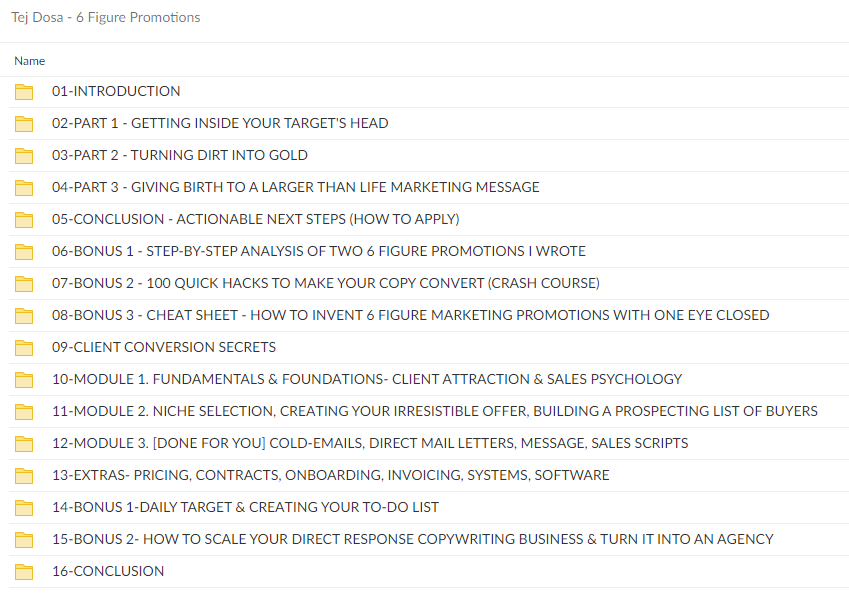
Task: Click the folder icon beside 05-CONCLUSION
Action: click(24, 219)
